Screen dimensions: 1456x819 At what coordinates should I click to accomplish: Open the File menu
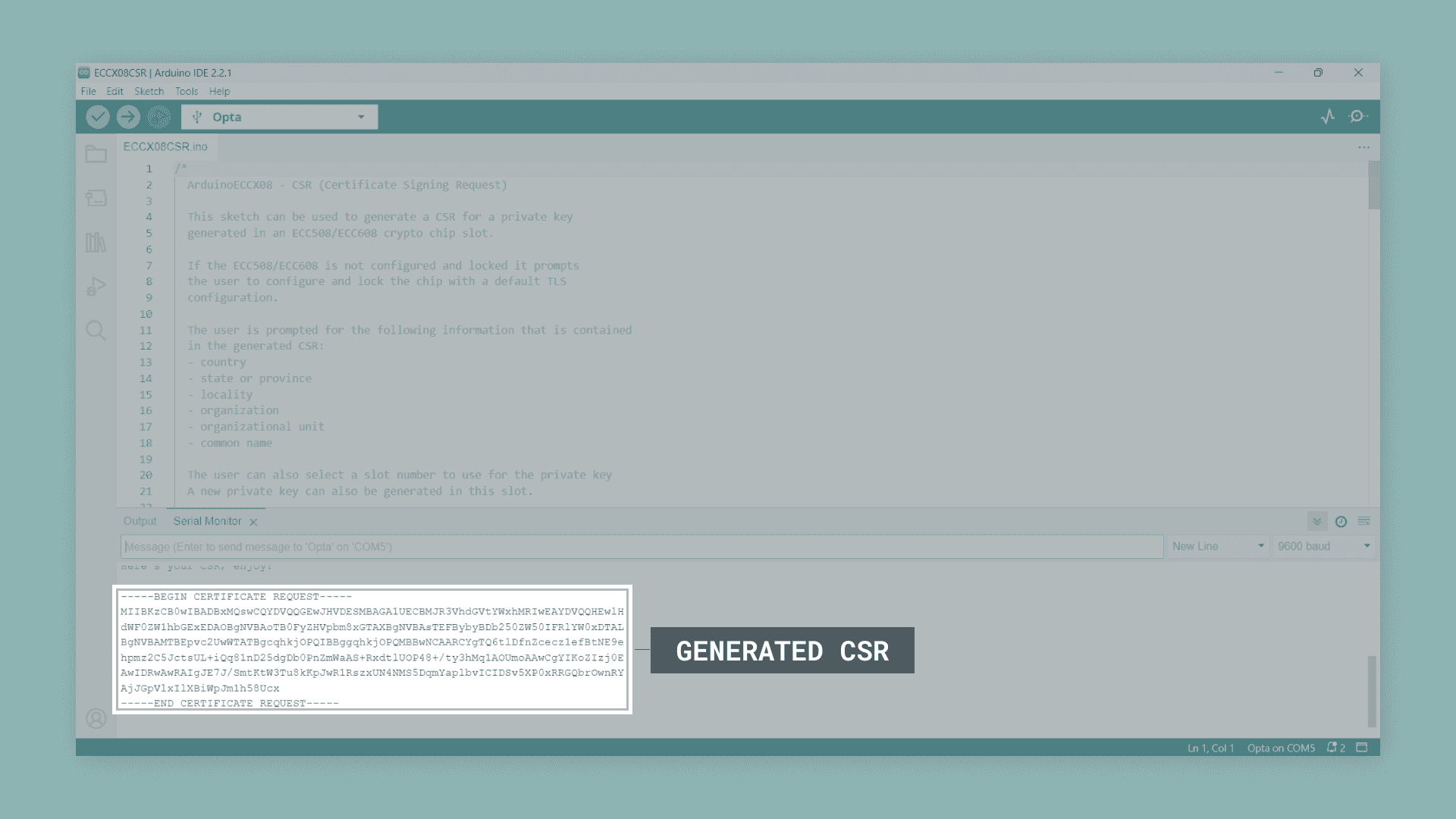(x=89, y=91)
